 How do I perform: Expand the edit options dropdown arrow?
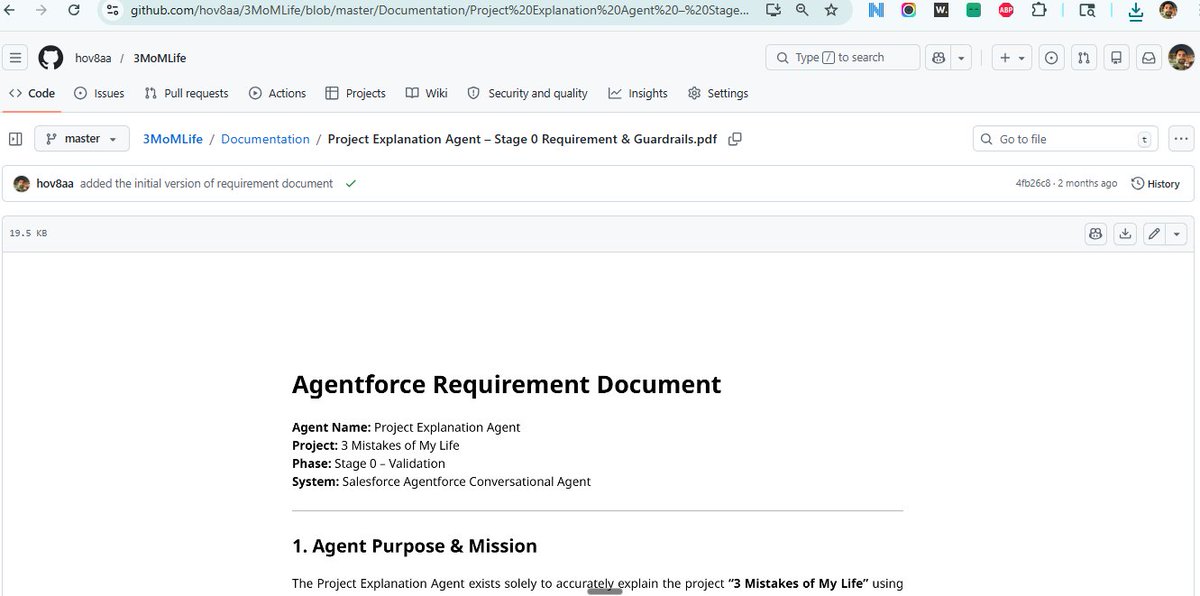pyautogui.click(x=1177, y=233)
